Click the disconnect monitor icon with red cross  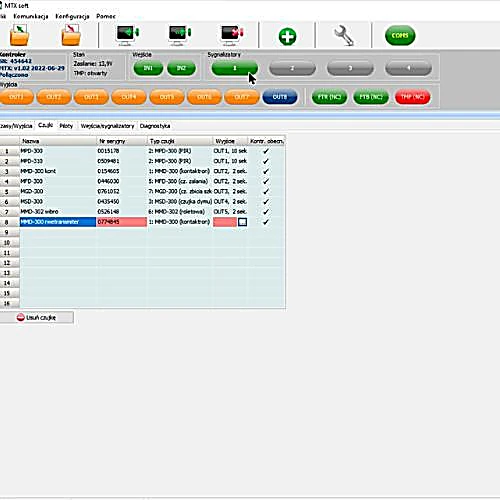[232, 35]
